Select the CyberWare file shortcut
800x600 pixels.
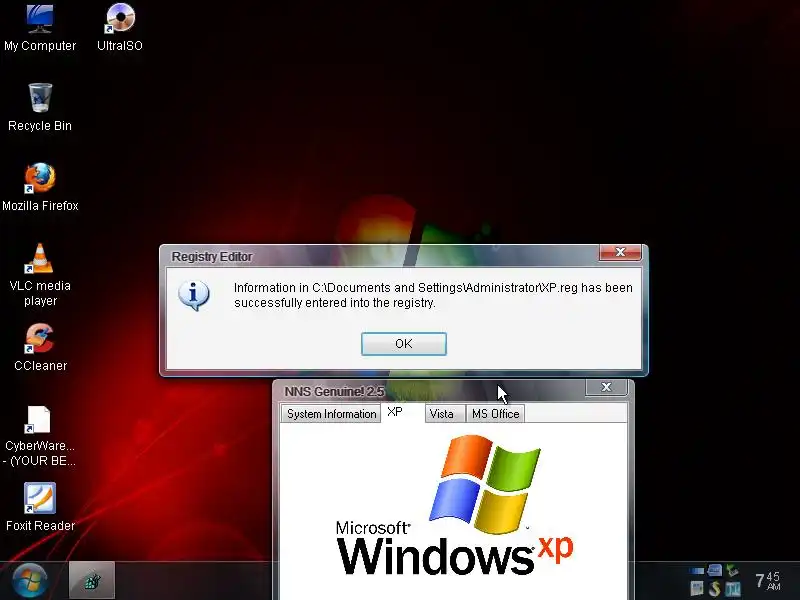[x=40, y=436]
